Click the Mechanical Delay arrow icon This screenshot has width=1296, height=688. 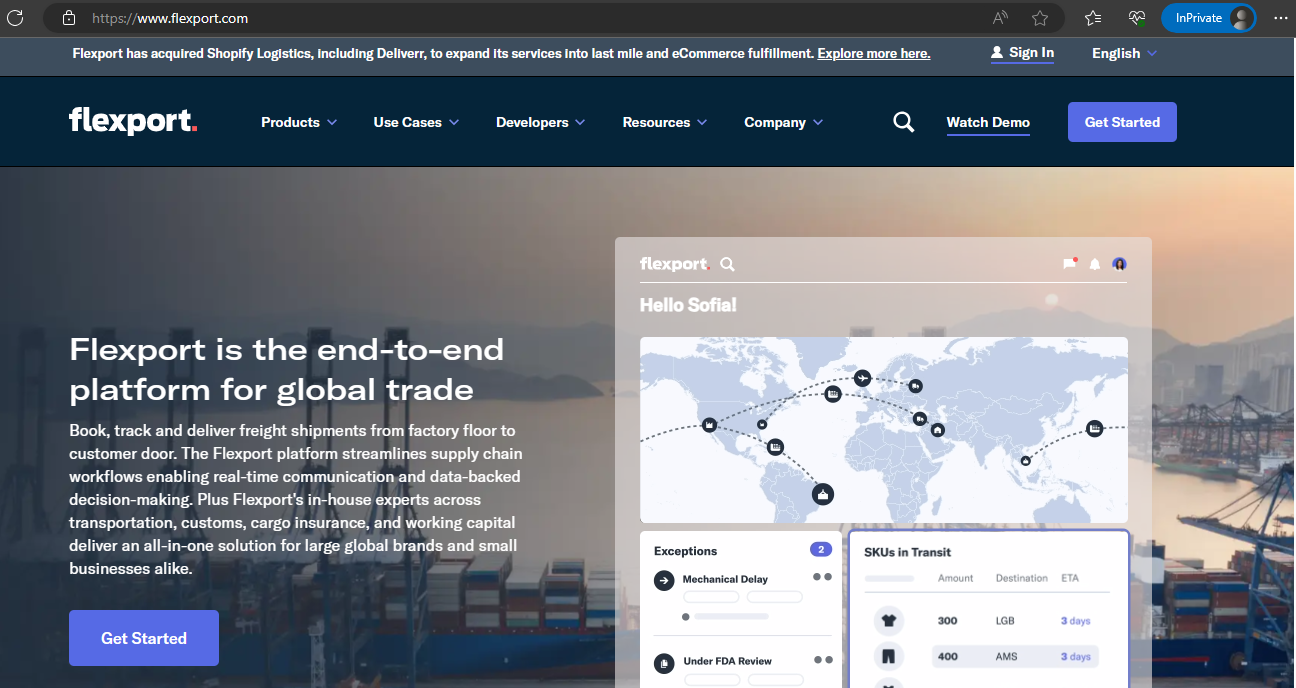point(664,581)
